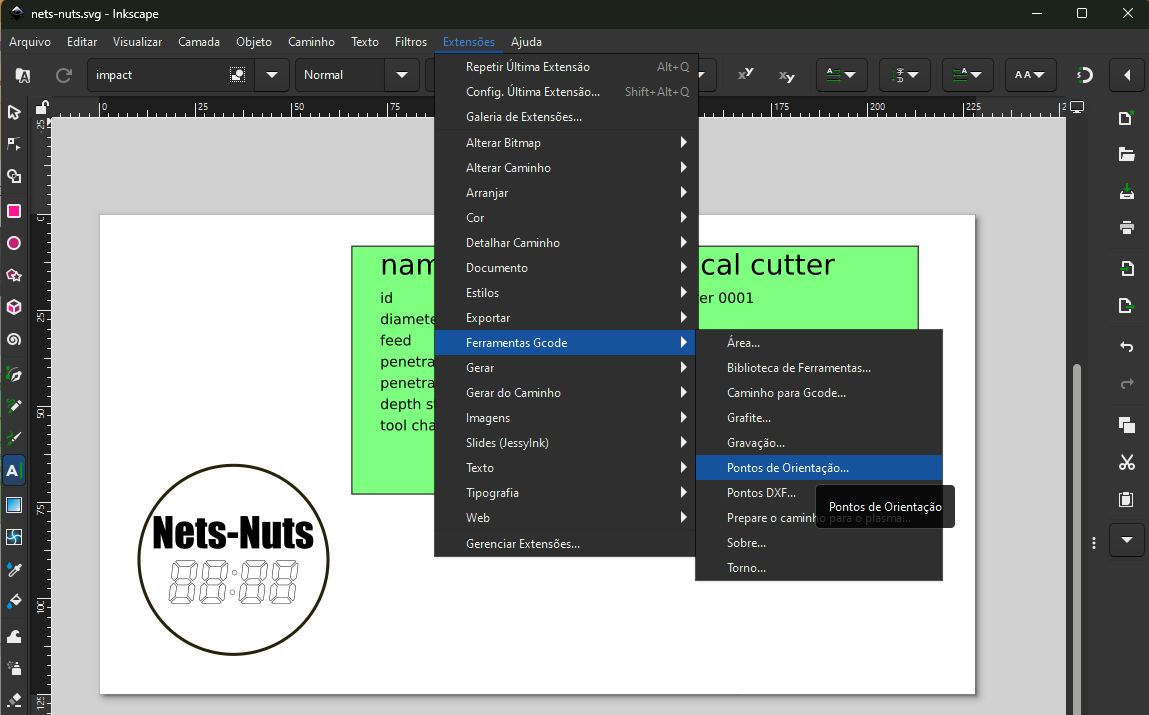Click the Print document icon
Viewport: 1149px width, 715px height.
click(1127, 228)
